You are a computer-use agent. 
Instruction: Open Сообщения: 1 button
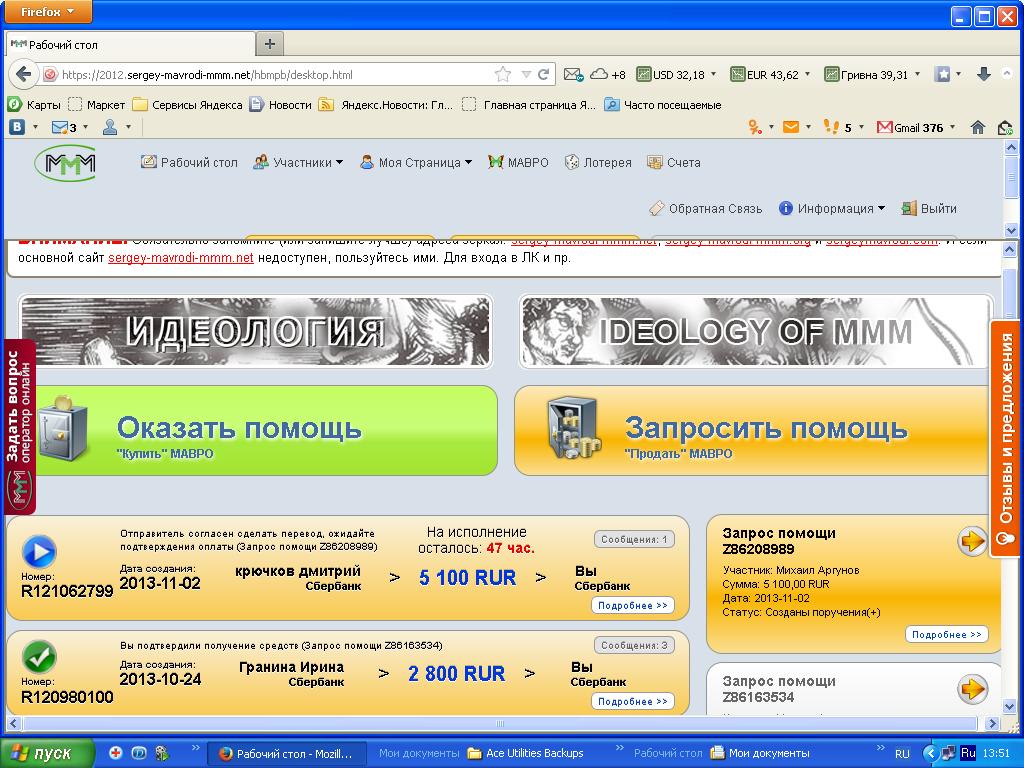[633, 539]
